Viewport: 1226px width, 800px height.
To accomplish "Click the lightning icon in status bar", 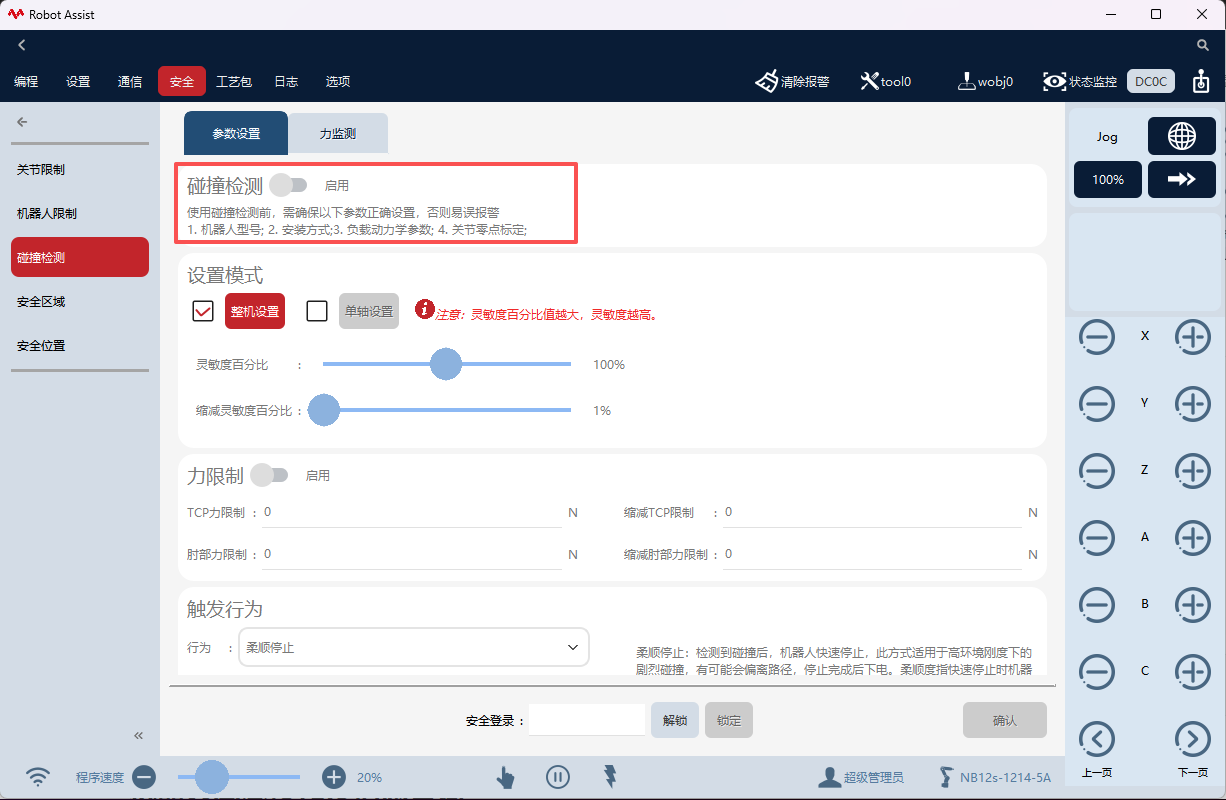I will (610, 777).
